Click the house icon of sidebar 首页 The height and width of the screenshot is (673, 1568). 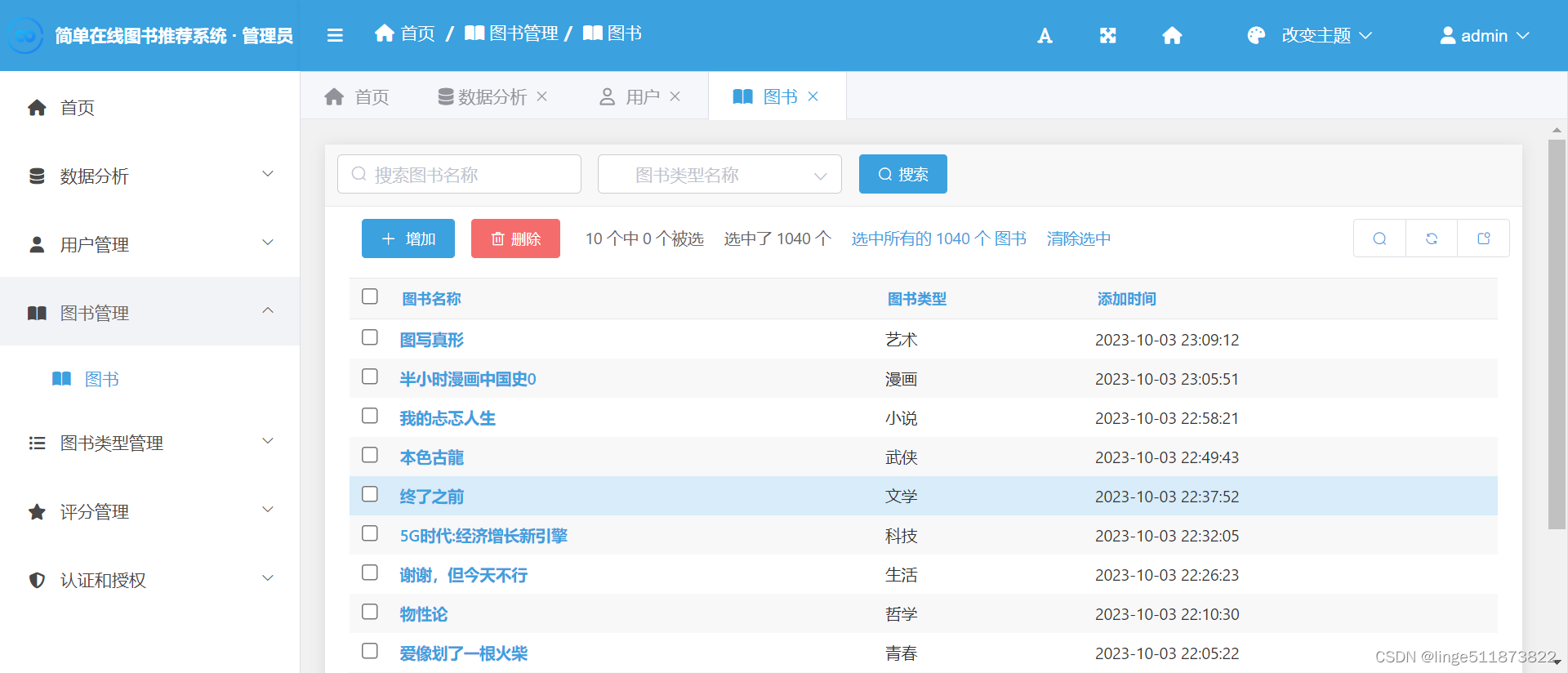click(x=37, y=107)
